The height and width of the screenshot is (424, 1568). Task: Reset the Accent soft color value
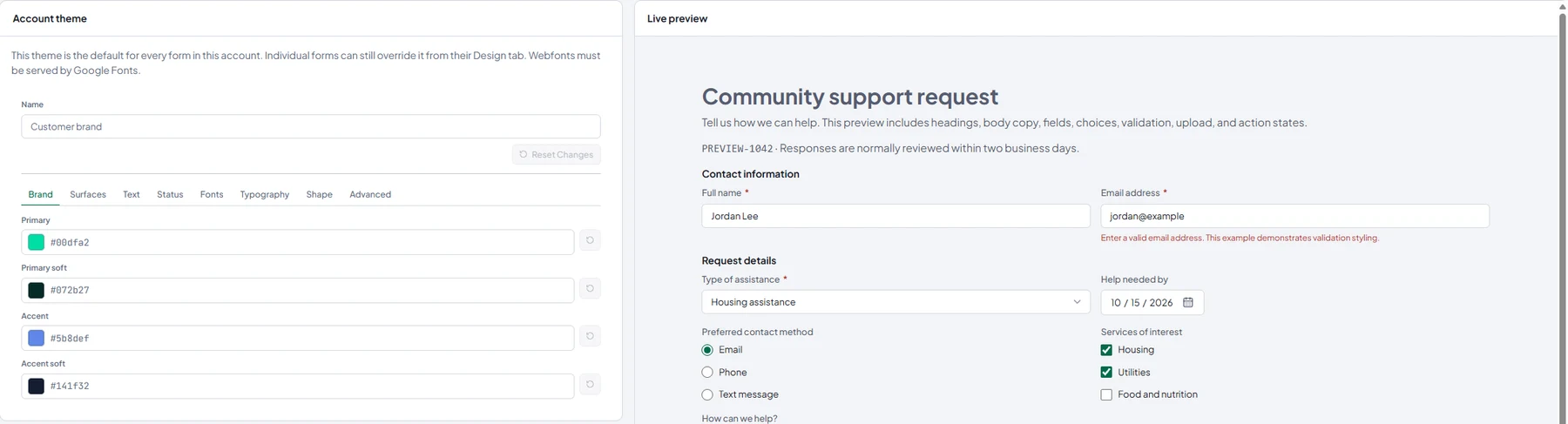click(x=590, y=384)
